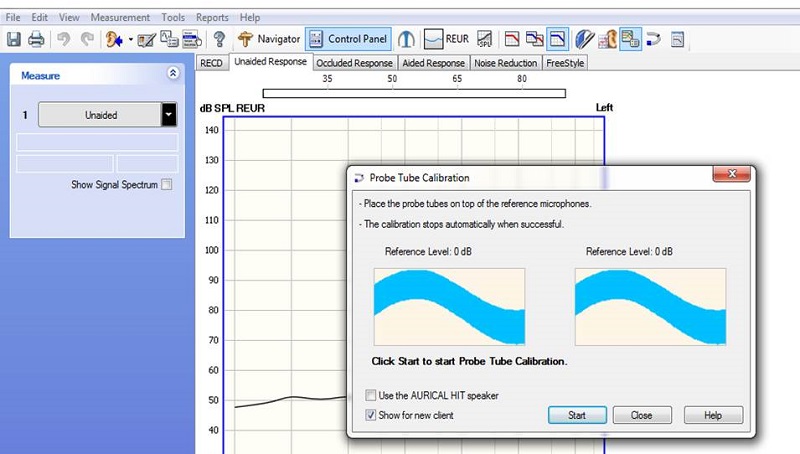This screenshot has height=454, width=800.
Task: Click the Undo arrow icon
Action: pos(64,39)
